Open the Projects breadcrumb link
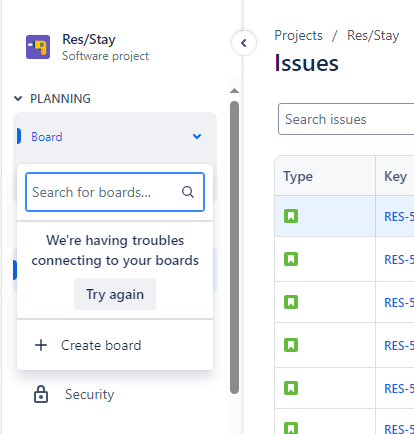This screenshot has height=434, width=414. pyautogui.click(x=298, y=35)
